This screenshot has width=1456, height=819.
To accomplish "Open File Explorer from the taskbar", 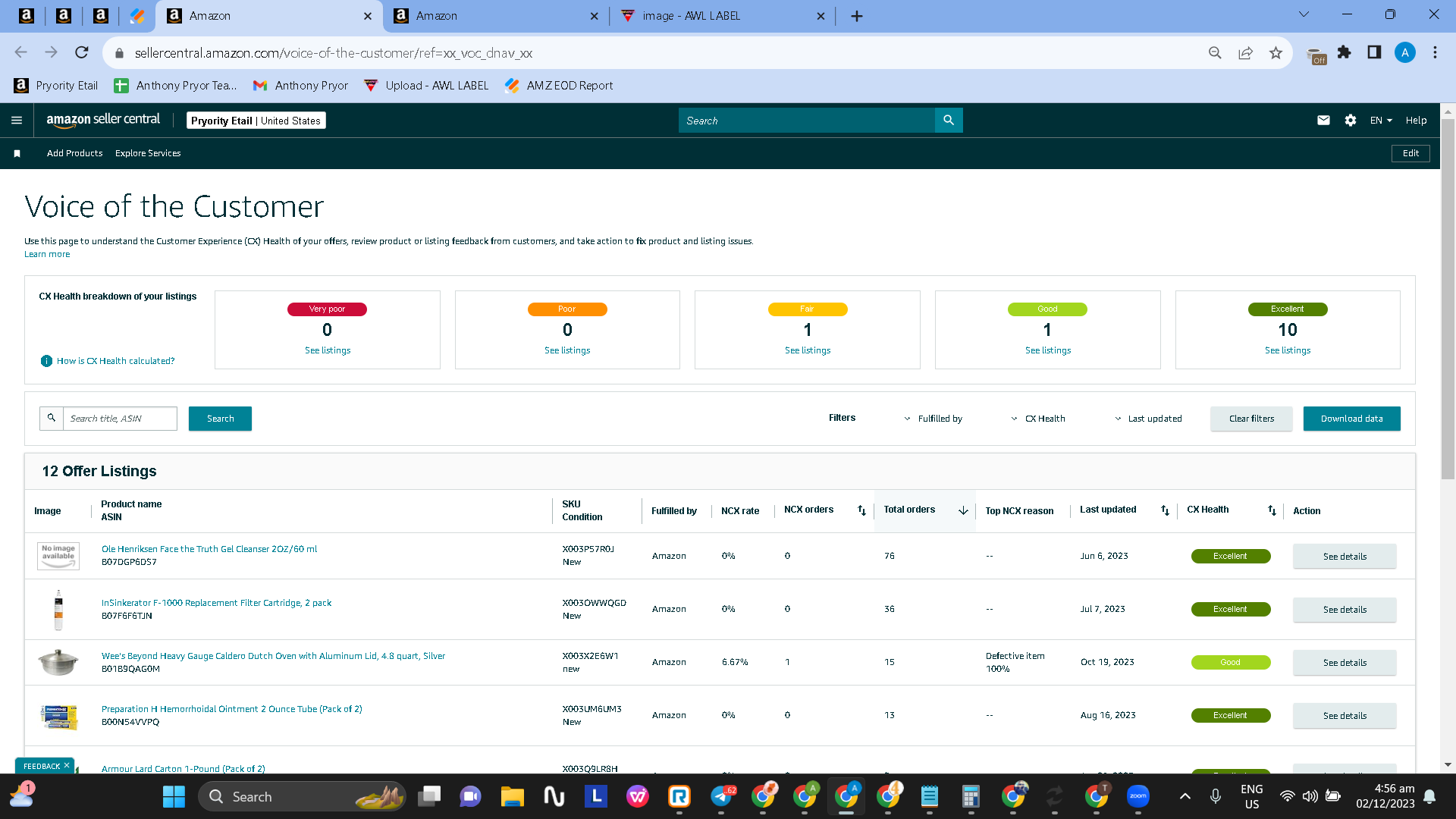I will pyautogui.click(x=513, y=796).
